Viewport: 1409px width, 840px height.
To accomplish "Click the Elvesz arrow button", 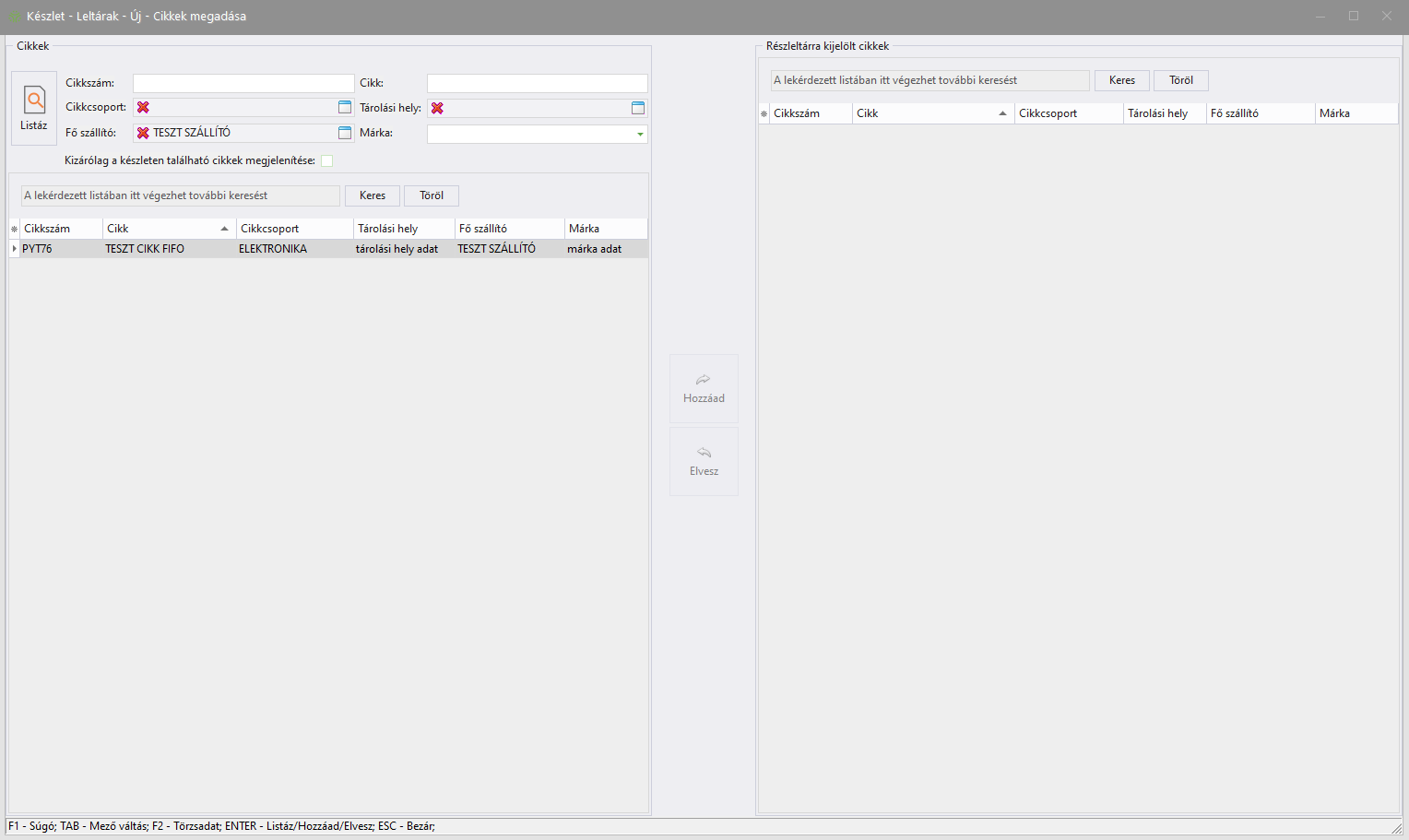I will 704,461.
